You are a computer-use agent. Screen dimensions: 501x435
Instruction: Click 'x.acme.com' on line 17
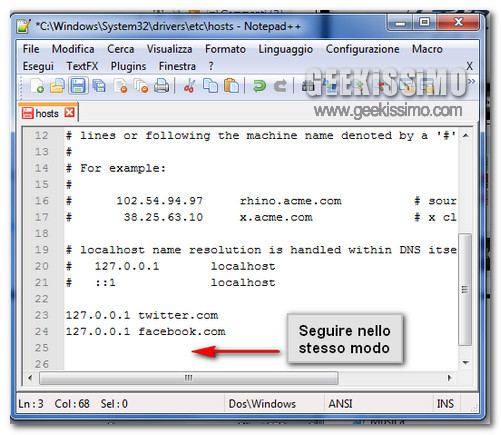[276, 217]
